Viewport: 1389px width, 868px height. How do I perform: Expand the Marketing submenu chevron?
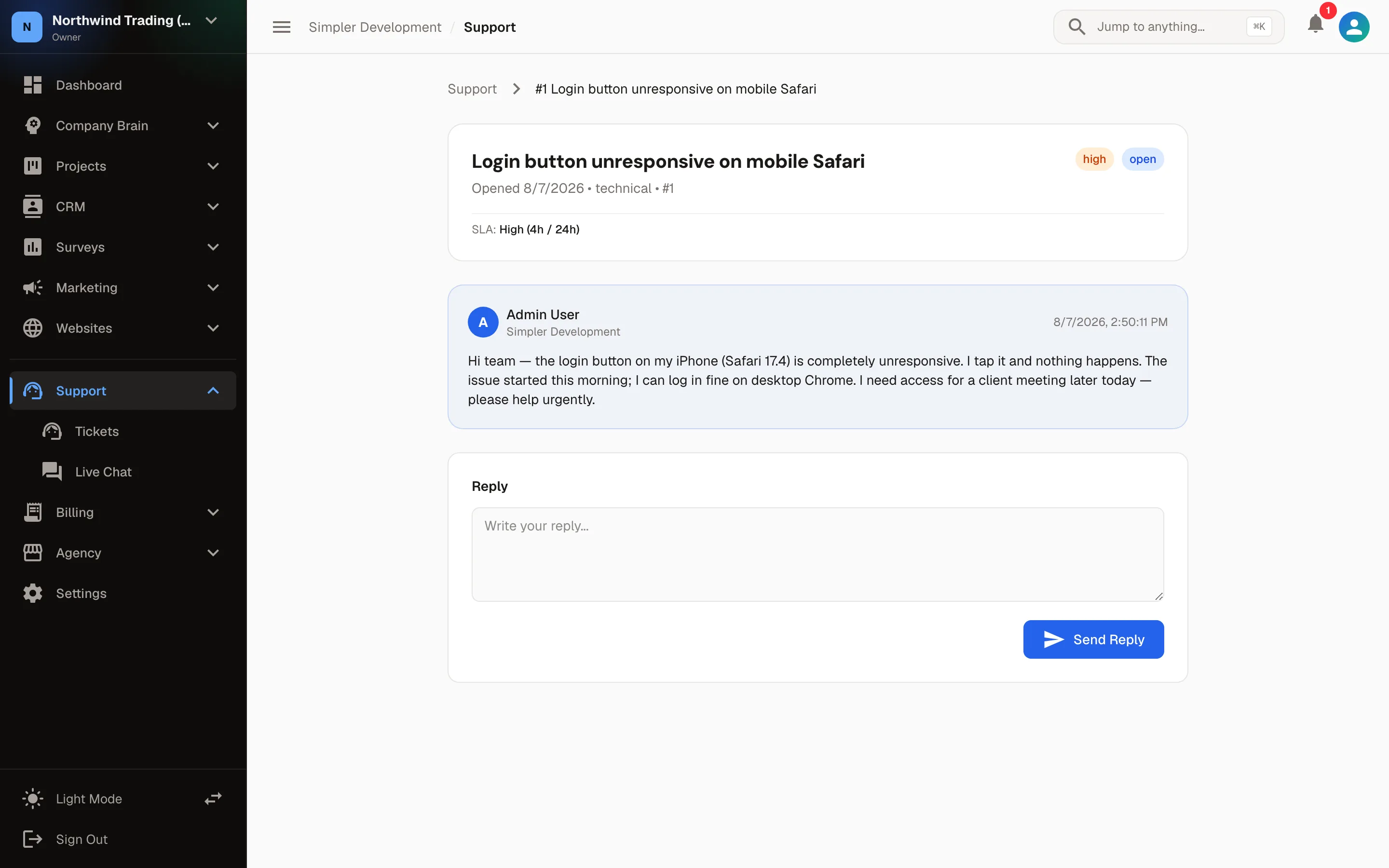tap(213, 287)
